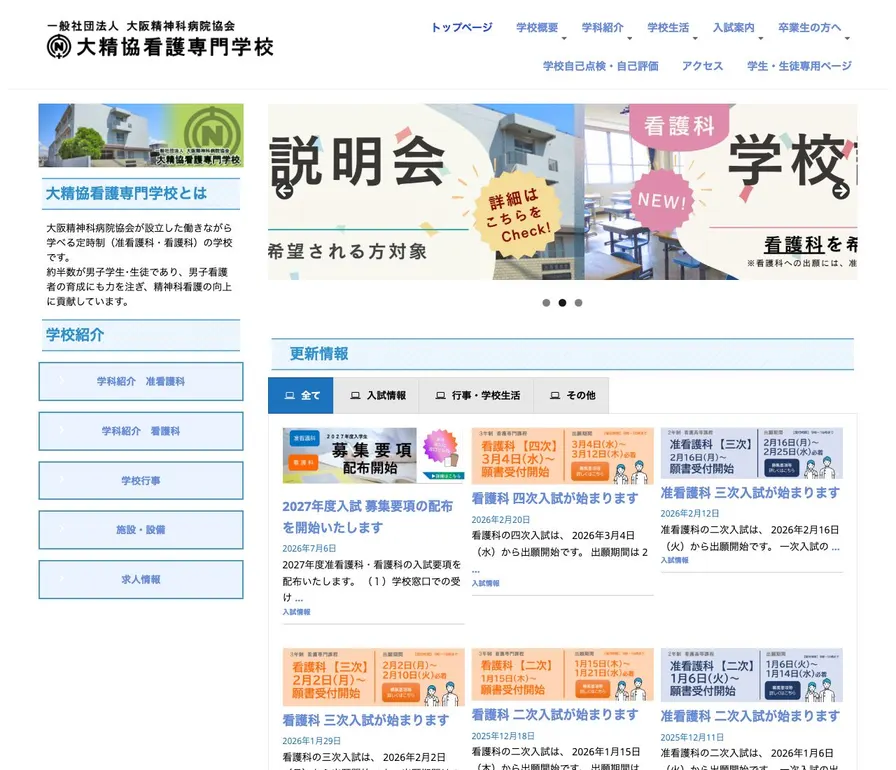Open 学校自己点検・自己評価 page
Screen dimensions: 896x770
[601, 66]
